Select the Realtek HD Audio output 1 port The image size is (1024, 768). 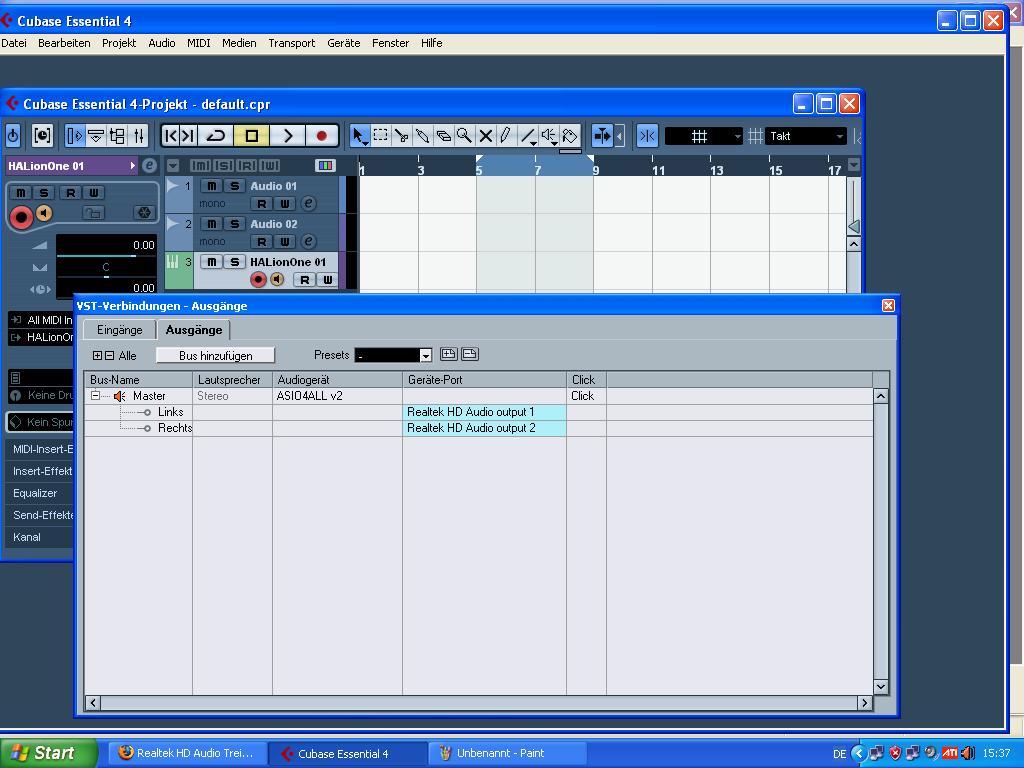pyautogui.click(x=484, y=412)
